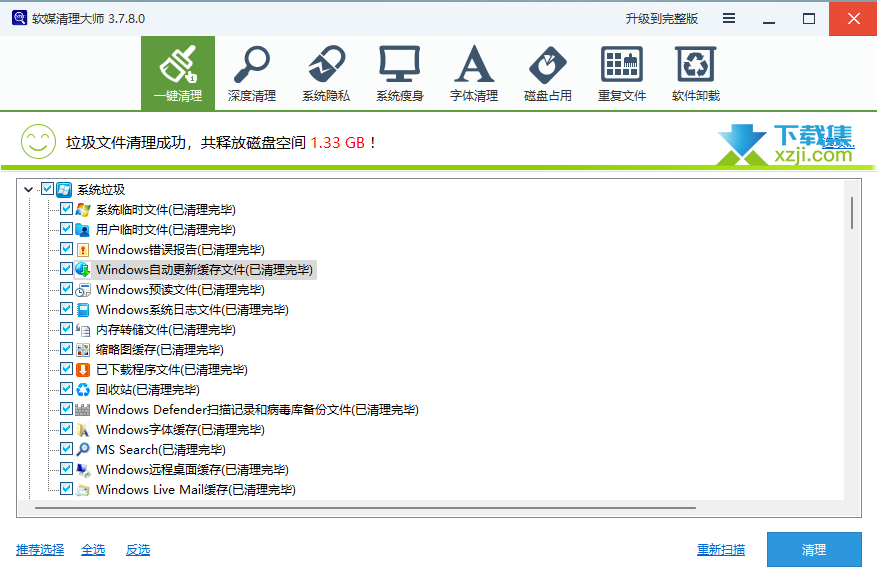Toggle the 缩略图缓存 checkbox
Viewport: 877px width, 580px height.
[67, 349]
